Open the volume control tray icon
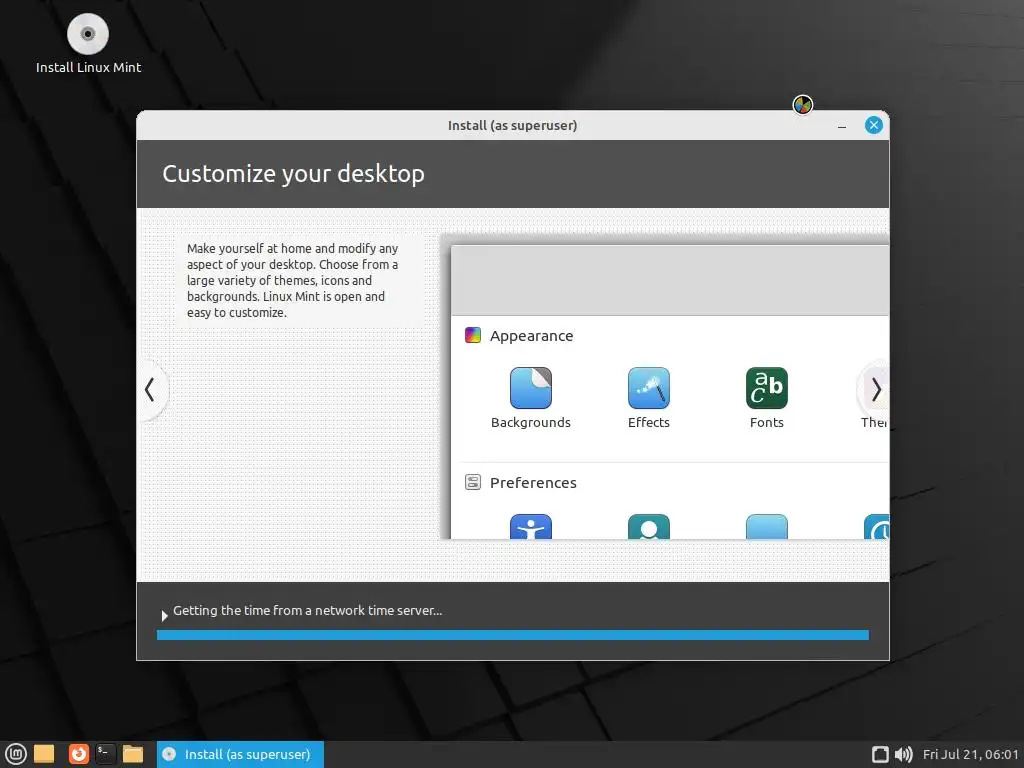1024x768 pixels. coord(903,755)
